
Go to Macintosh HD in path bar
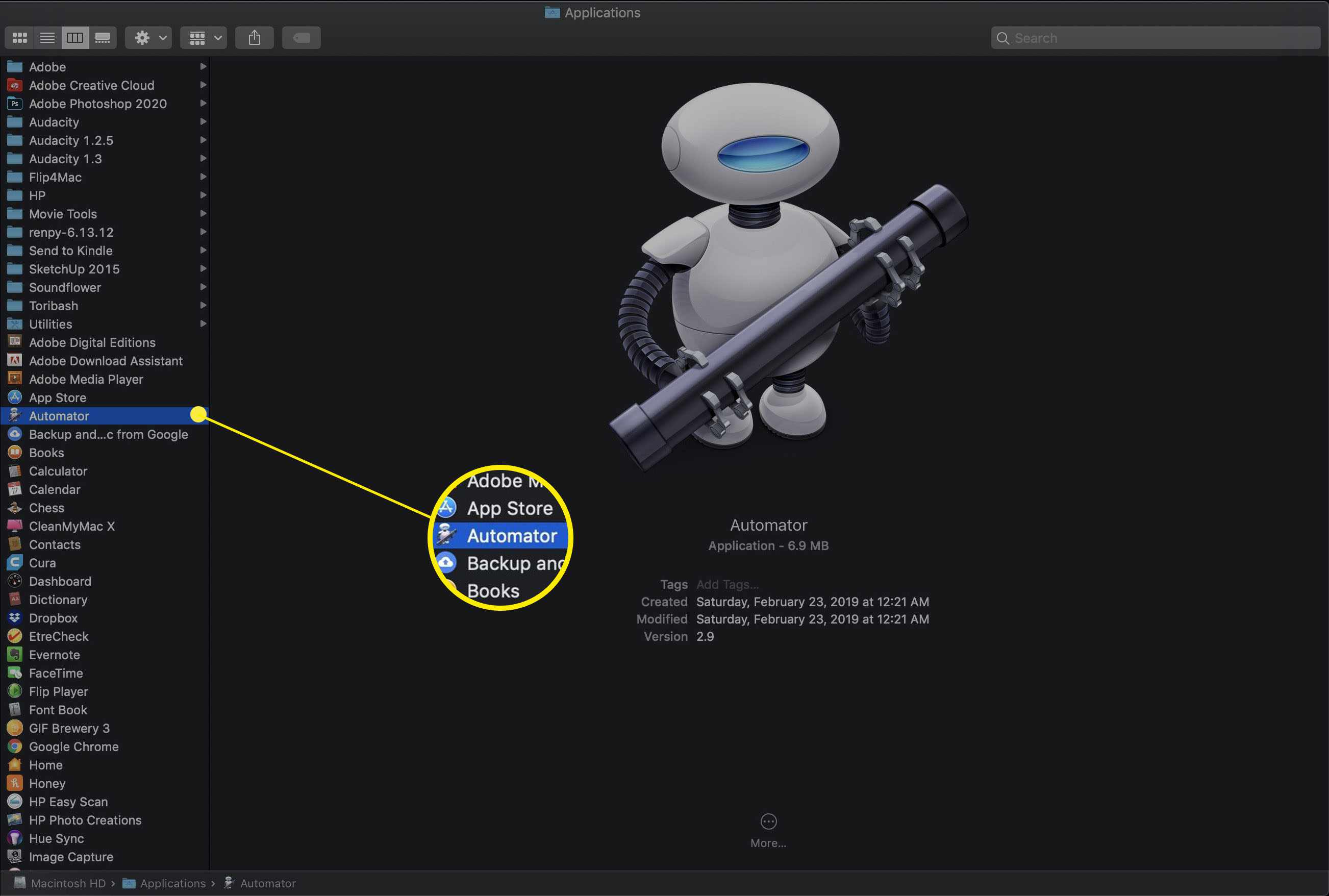60,883
